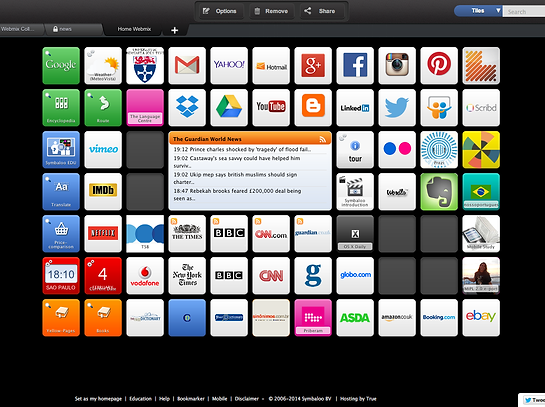Screen dimensions: 545x407
Task: Open the Facebook tile
Action: [x=355, y=66]
